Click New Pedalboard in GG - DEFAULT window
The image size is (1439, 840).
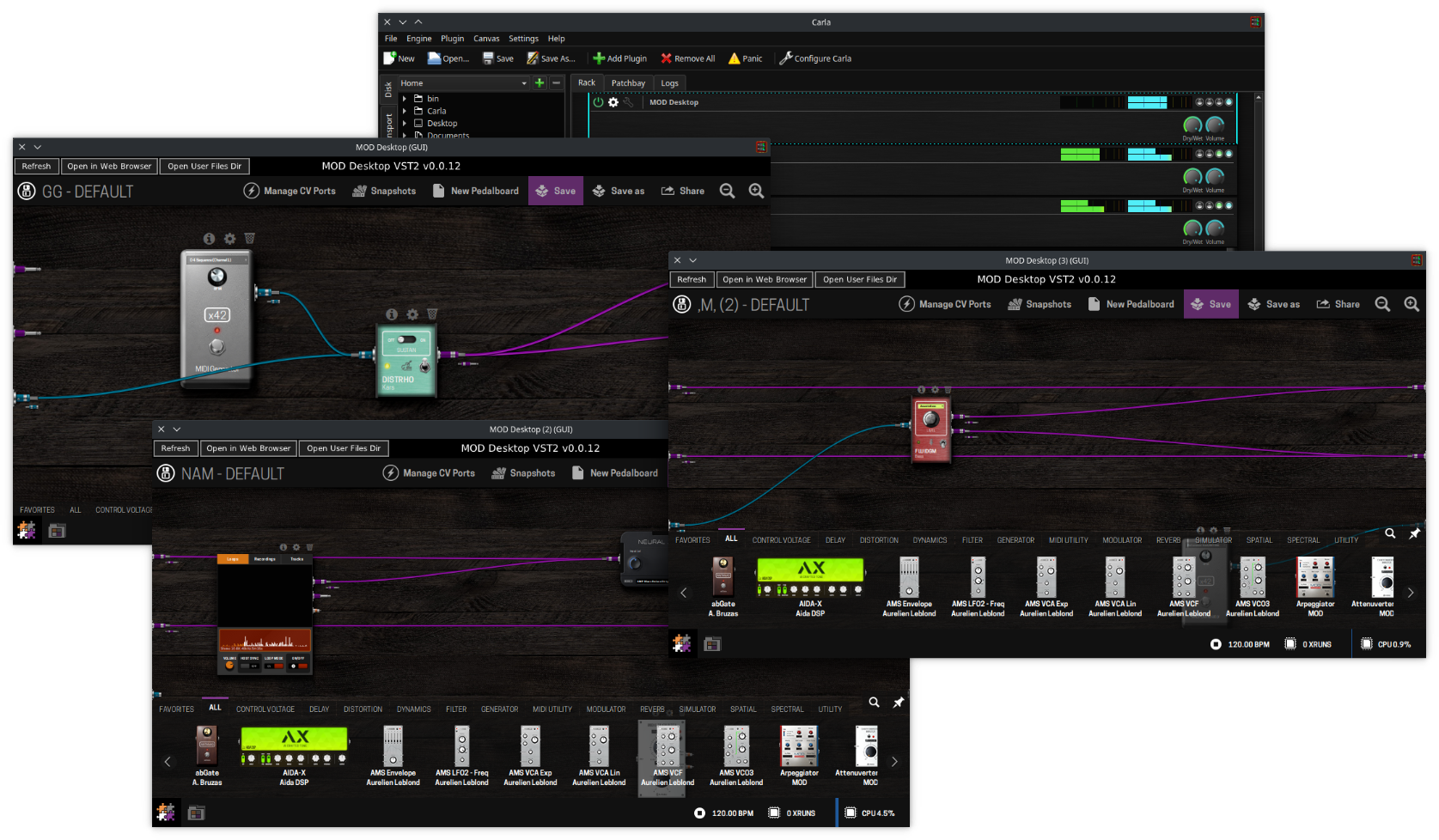[x=476, y=191]
